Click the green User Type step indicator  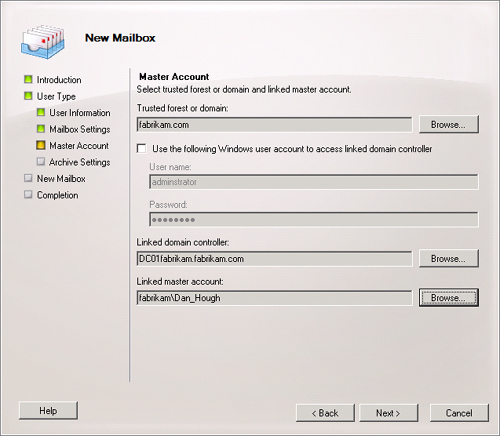tap(28, 96)
